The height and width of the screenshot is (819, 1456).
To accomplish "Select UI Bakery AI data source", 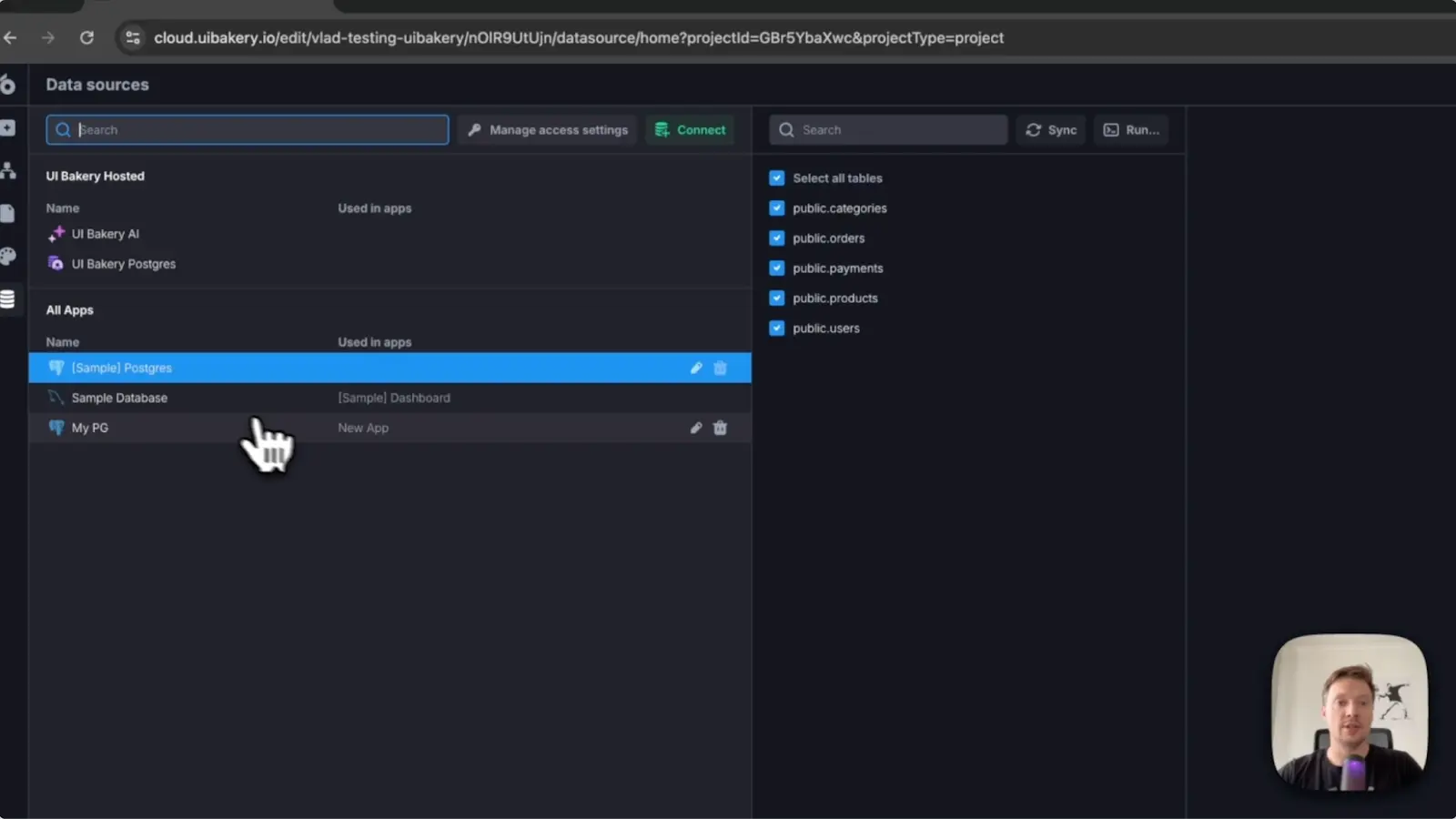I will coord(389,234).
